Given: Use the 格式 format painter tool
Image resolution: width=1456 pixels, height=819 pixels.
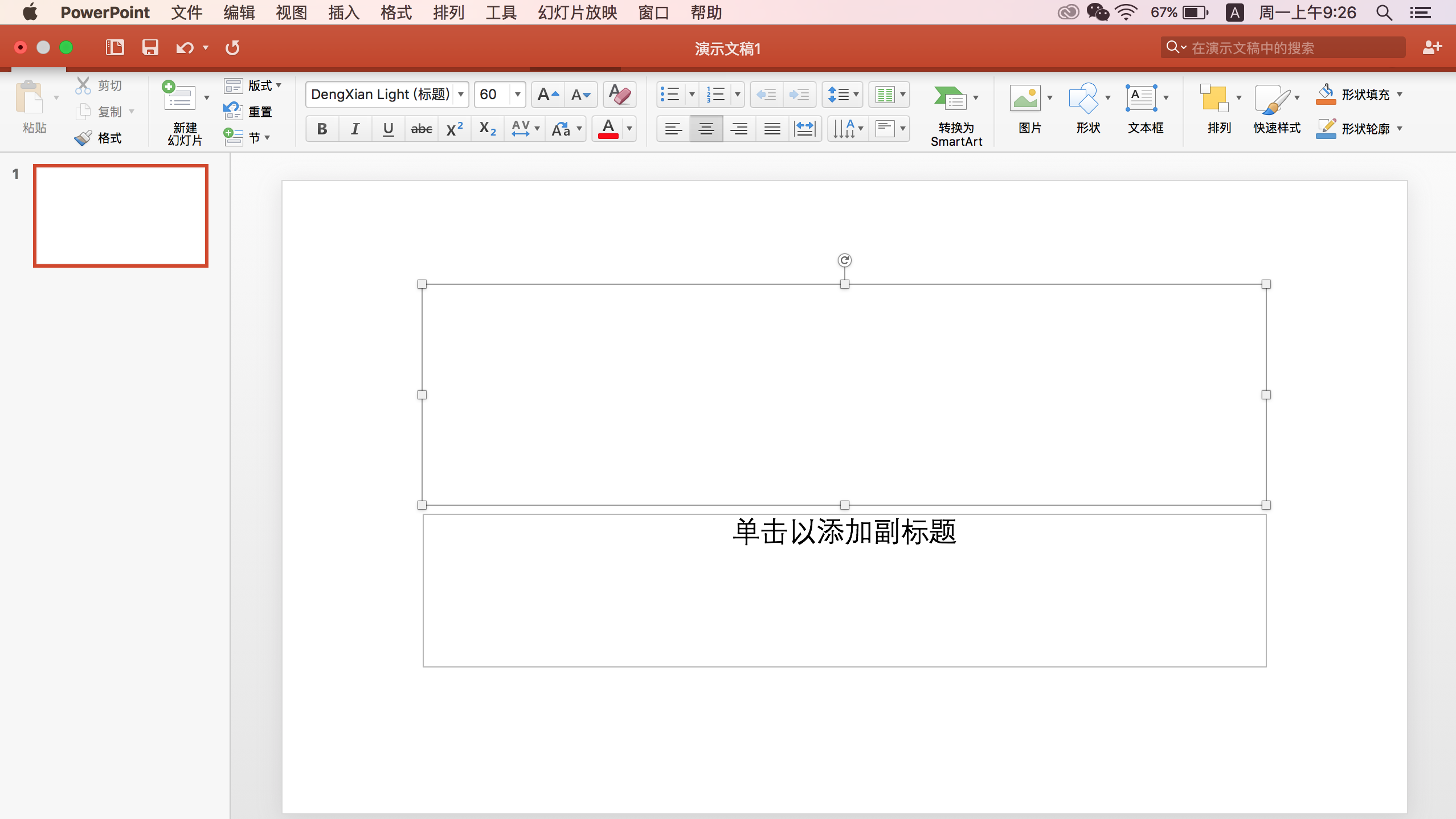Looking at the screenshot, I should [x=98, y=137].
